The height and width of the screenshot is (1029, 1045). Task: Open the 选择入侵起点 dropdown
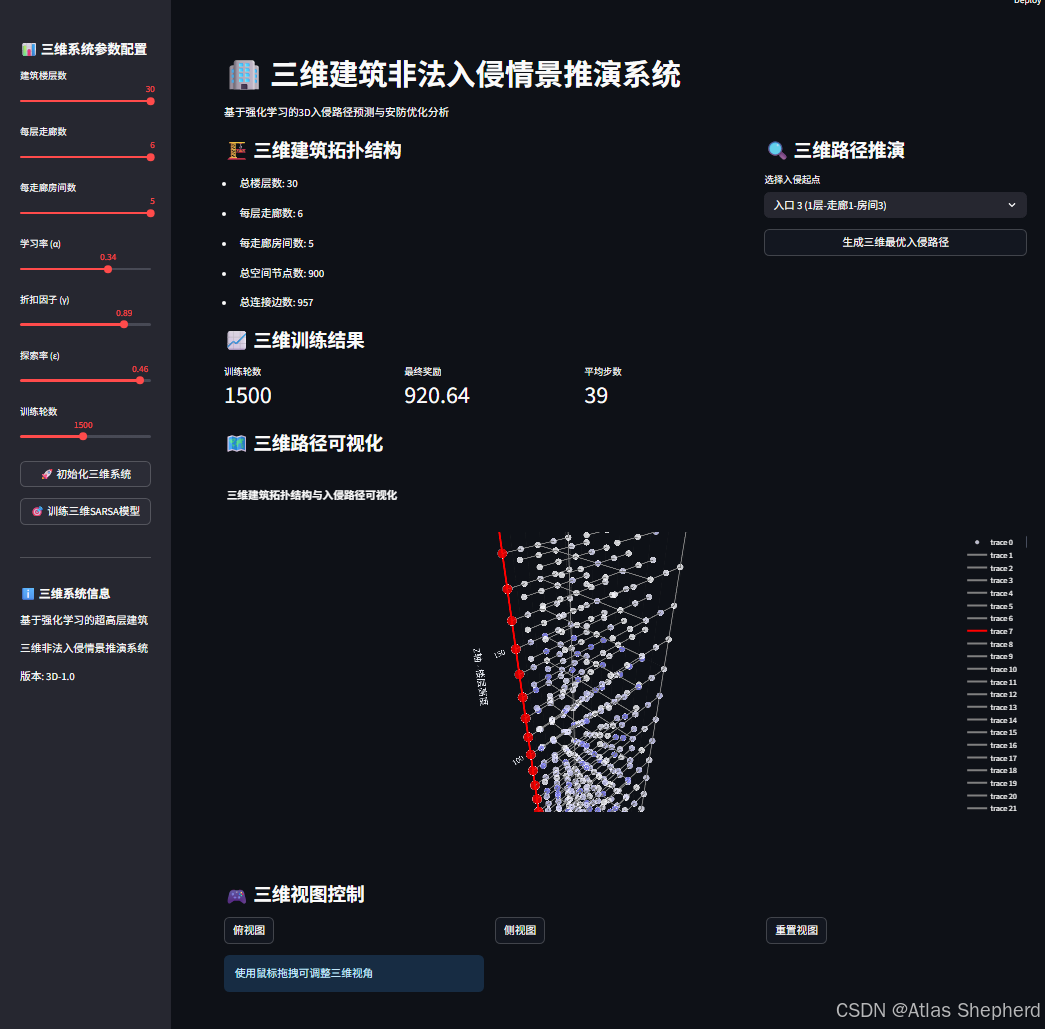coord(894,205)
